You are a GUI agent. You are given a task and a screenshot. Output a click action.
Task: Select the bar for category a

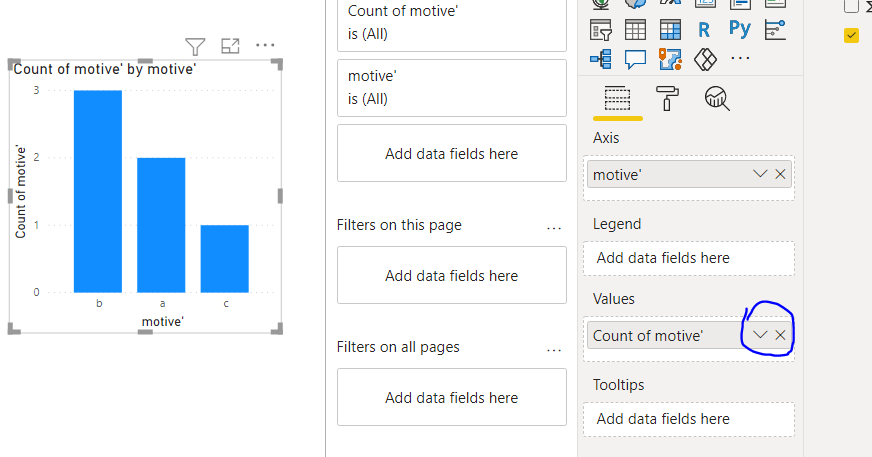tap(161, 225)
